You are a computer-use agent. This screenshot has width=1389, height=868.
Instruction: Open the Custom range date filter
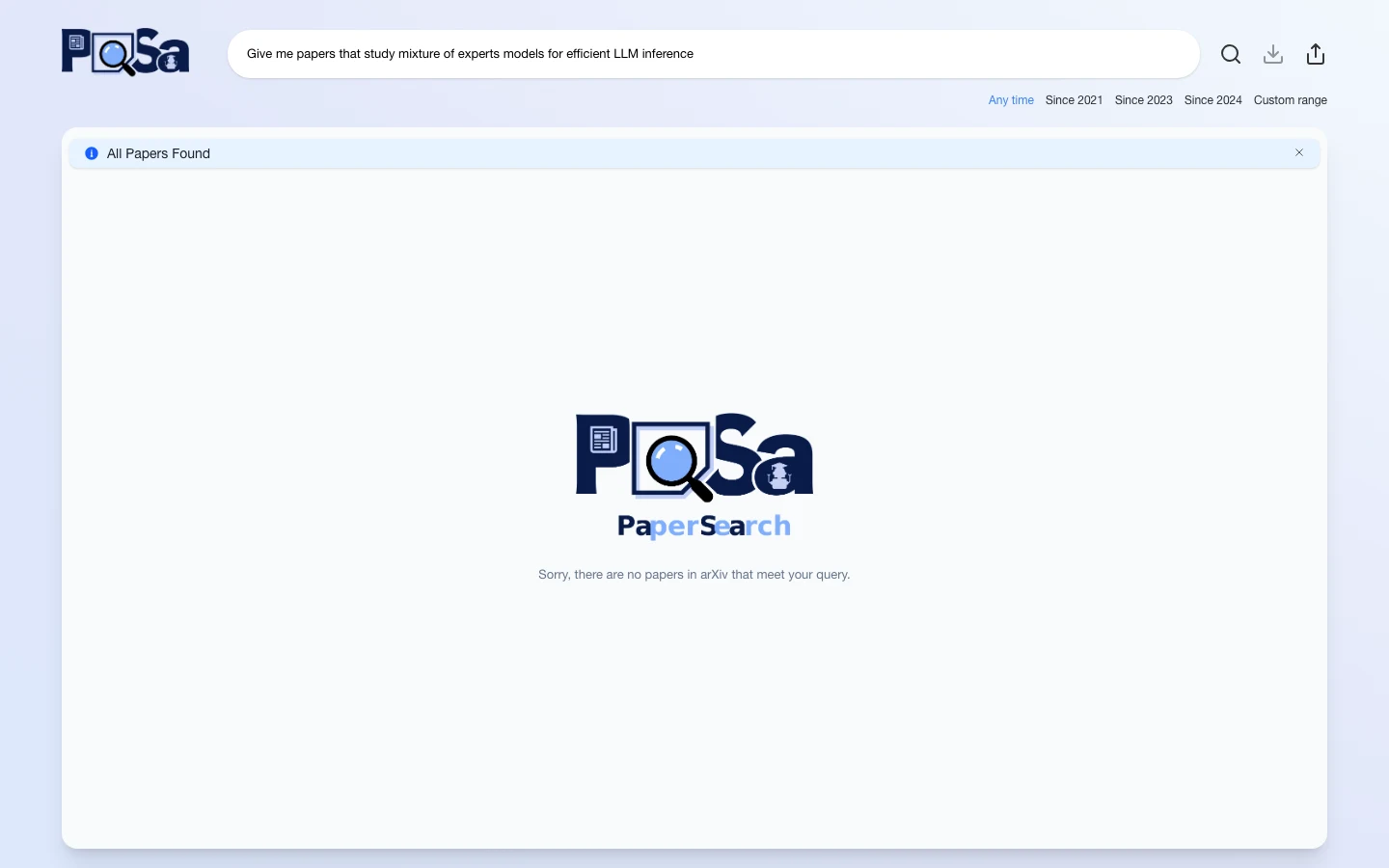(x=1290, y=100)
